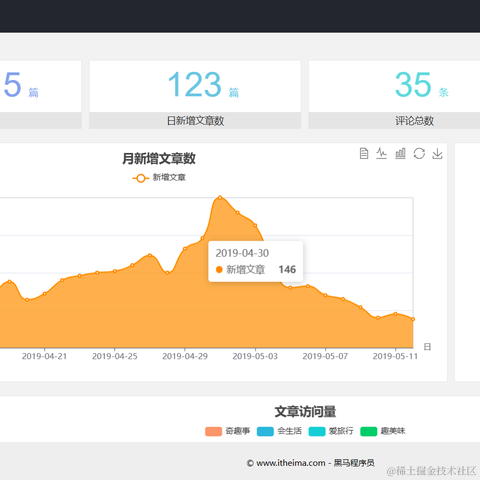Toggle 爱旅行 legend swatch

[x=317, y=431]
